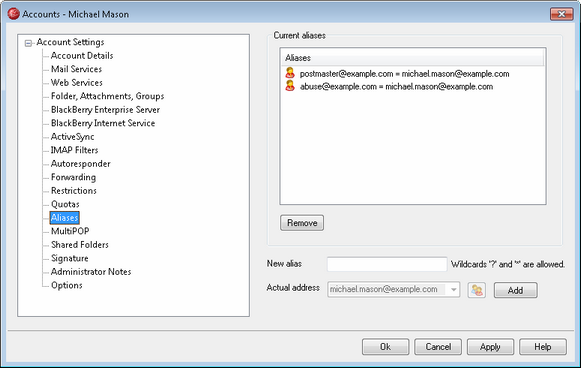This screenshot has height=368, width=581.
Task: Click the Add button
Action: coord(515,290)
